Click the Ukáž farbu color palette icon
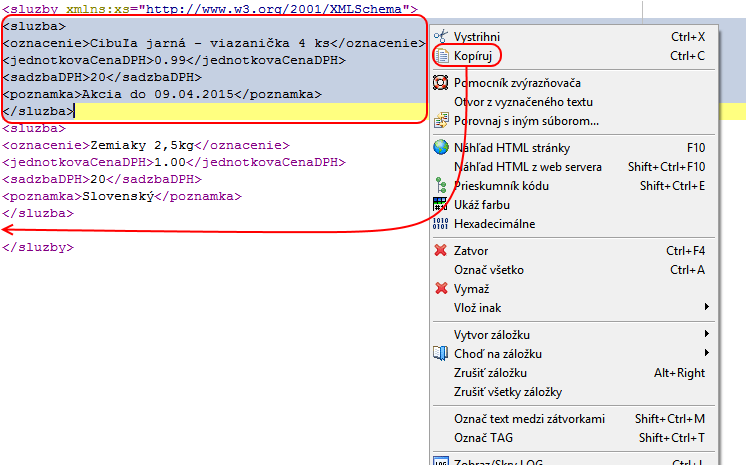 [x=441, y=205]
